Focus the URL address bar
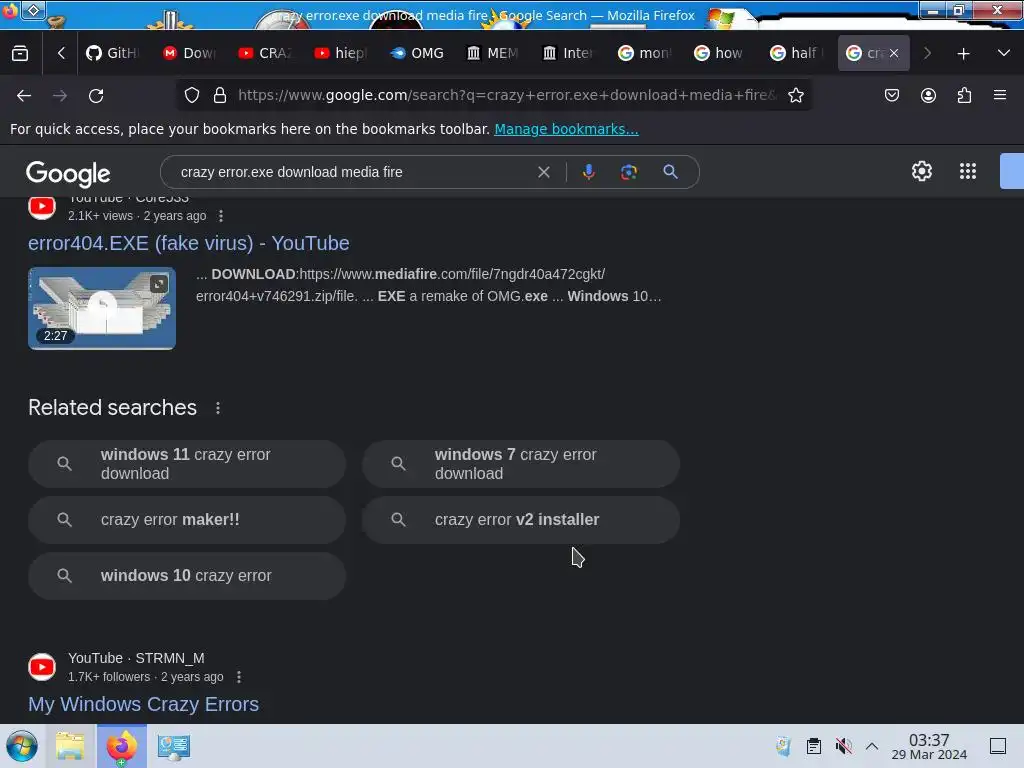This screenshot has width=1024, height=768. (x=507, y=95)
